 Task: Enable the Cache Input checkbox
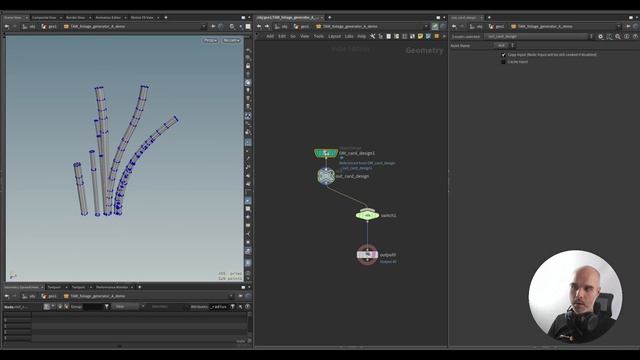(x=503, y=62)
